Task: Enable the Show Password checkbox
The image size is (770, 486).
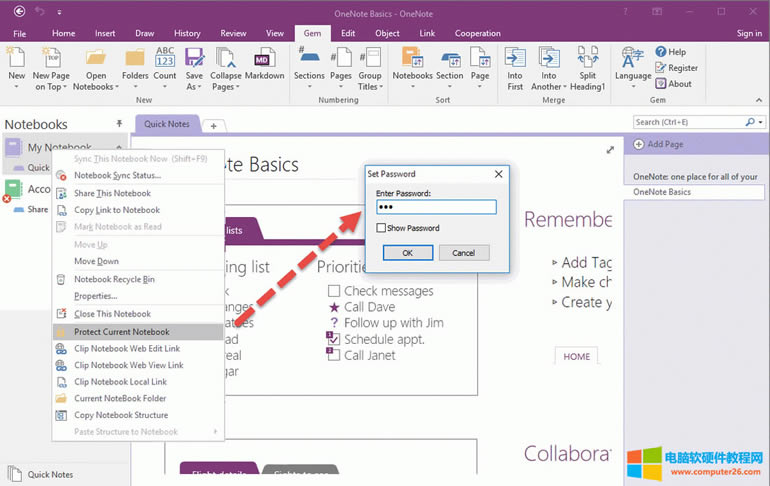Action: (381, 228)
